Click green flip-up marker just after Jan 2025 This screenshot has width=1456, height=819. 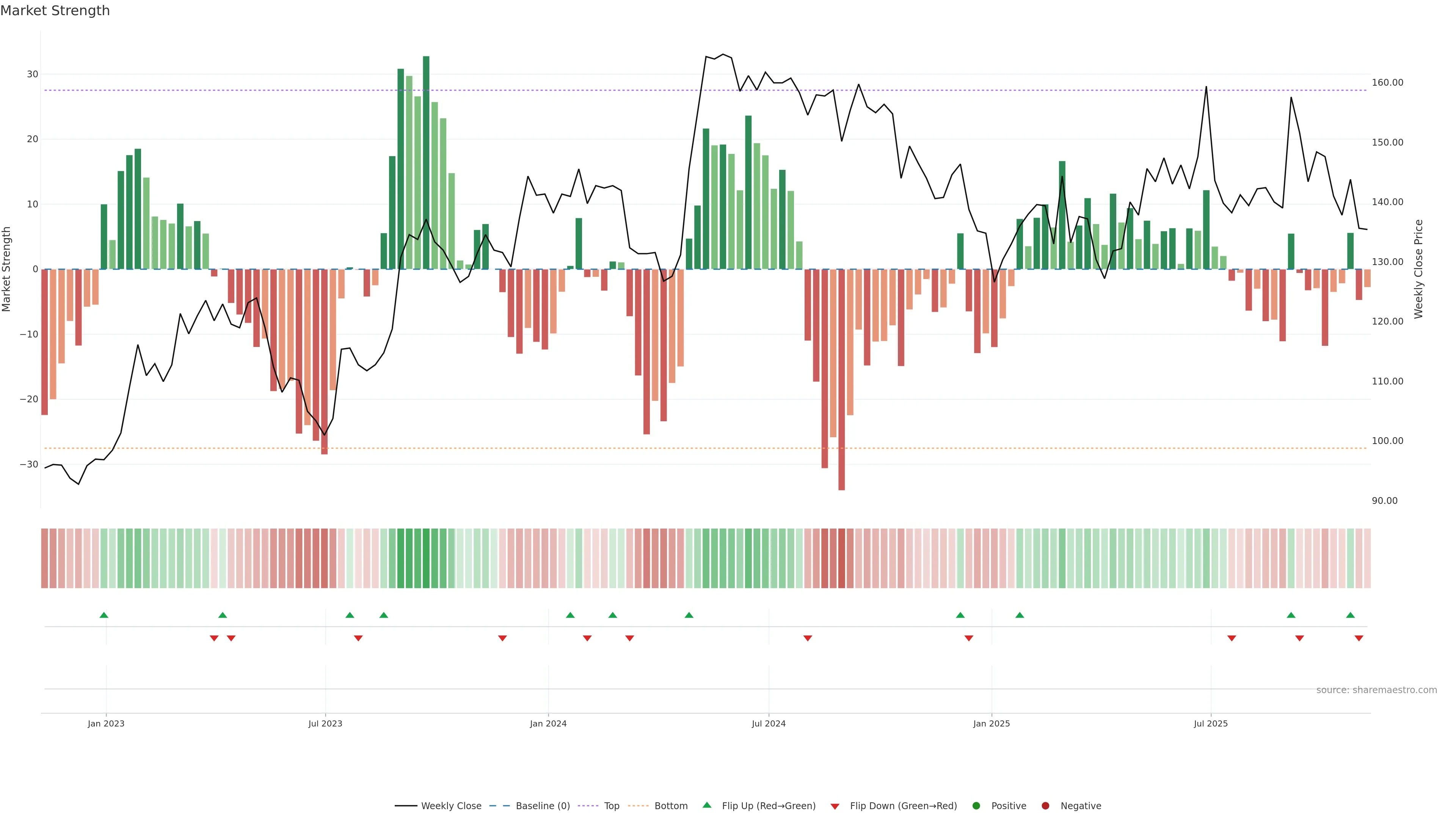click(1020, 615)
